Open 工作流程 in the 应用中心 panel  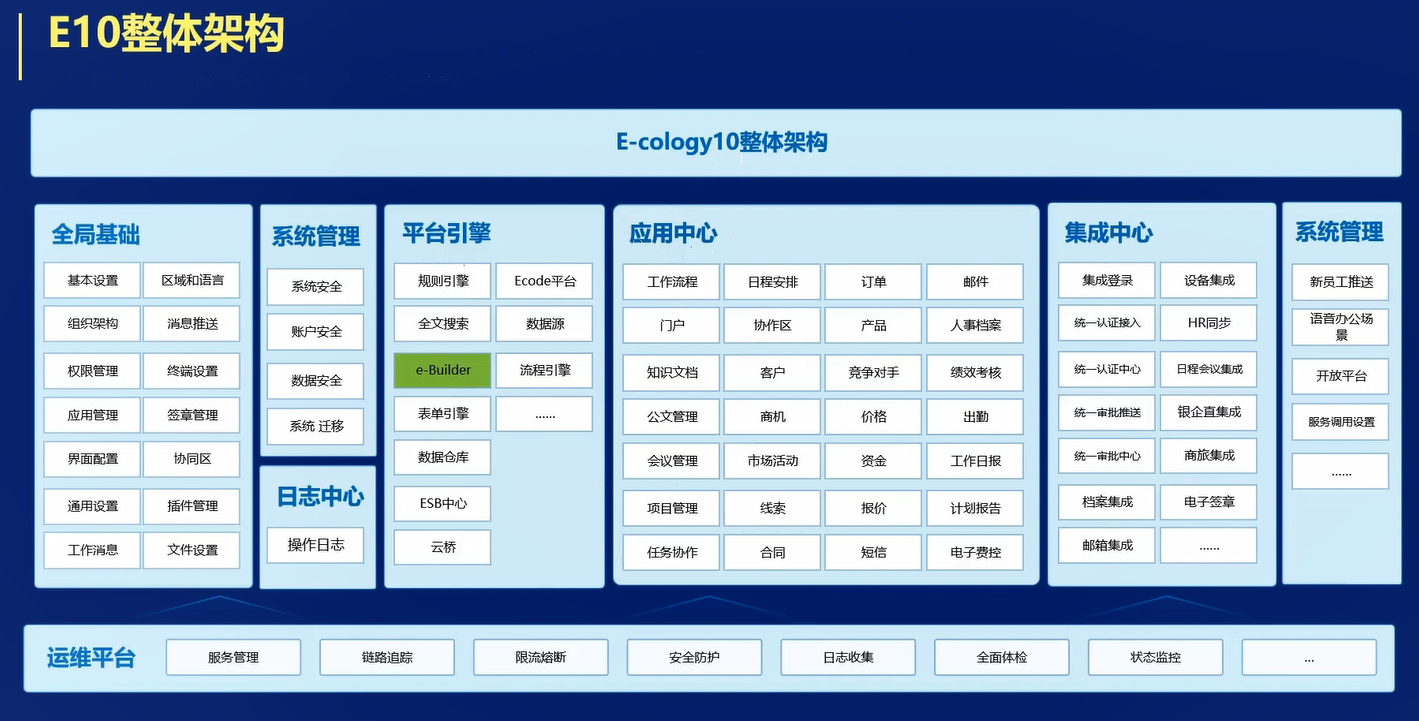[670, 281]
